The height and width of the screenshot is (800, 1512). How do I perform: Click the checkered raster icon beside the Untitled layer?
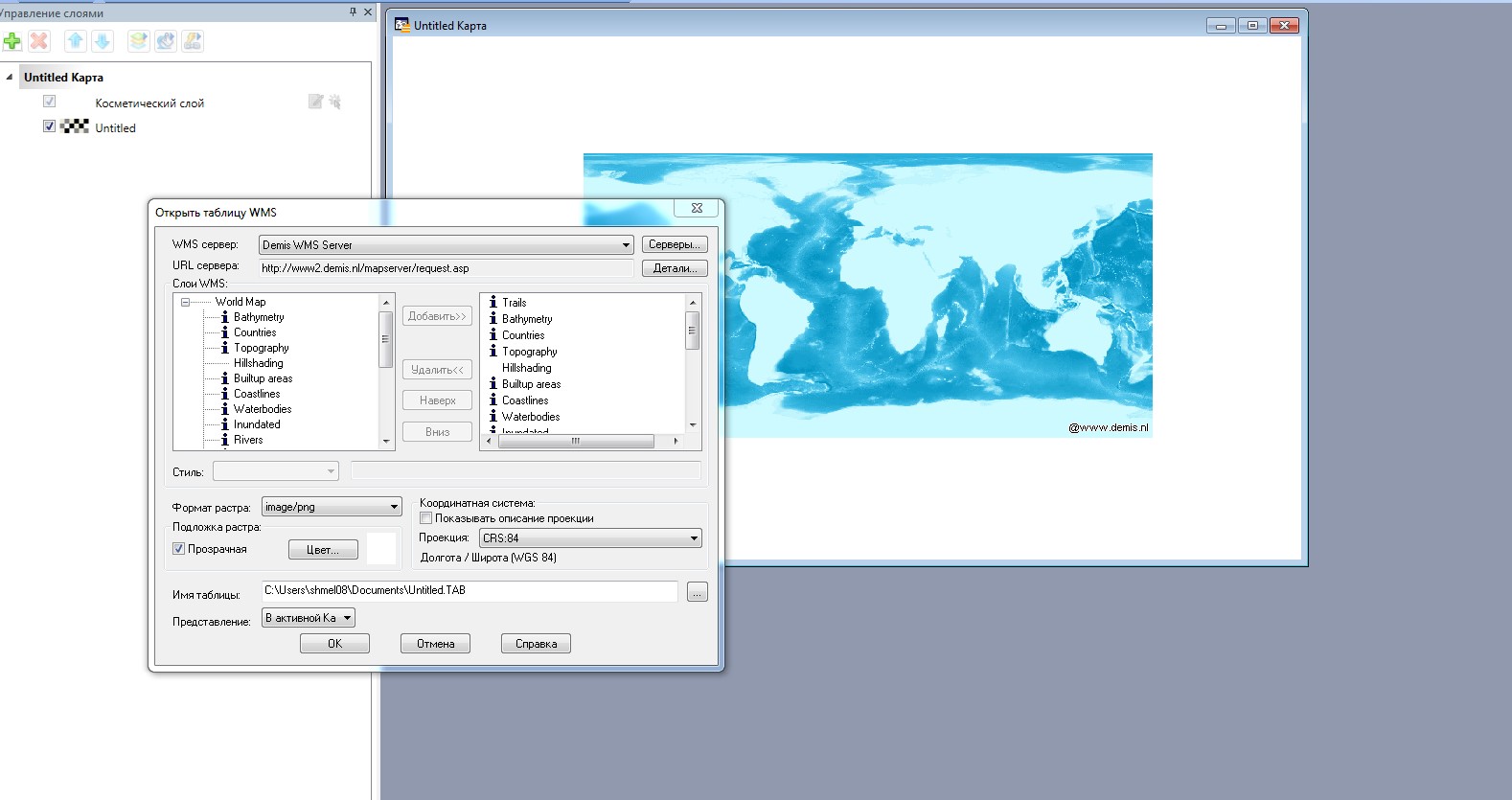(75, 126)
